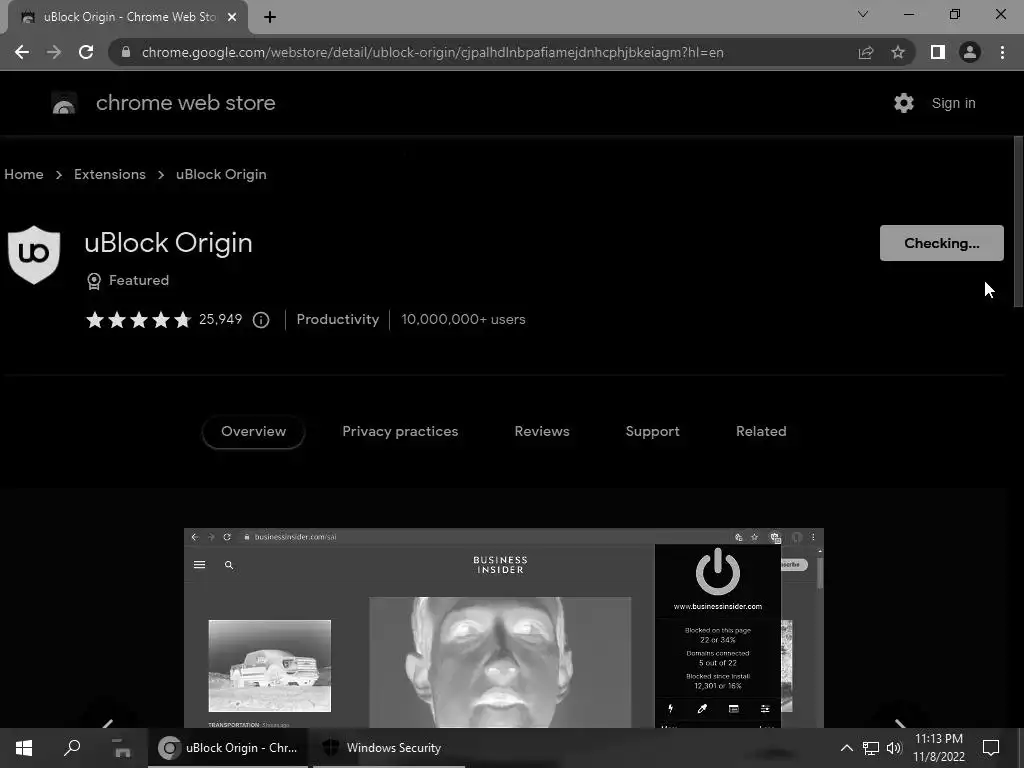
Task: Open the volume tray icon
Action: (x=894, y=748)
